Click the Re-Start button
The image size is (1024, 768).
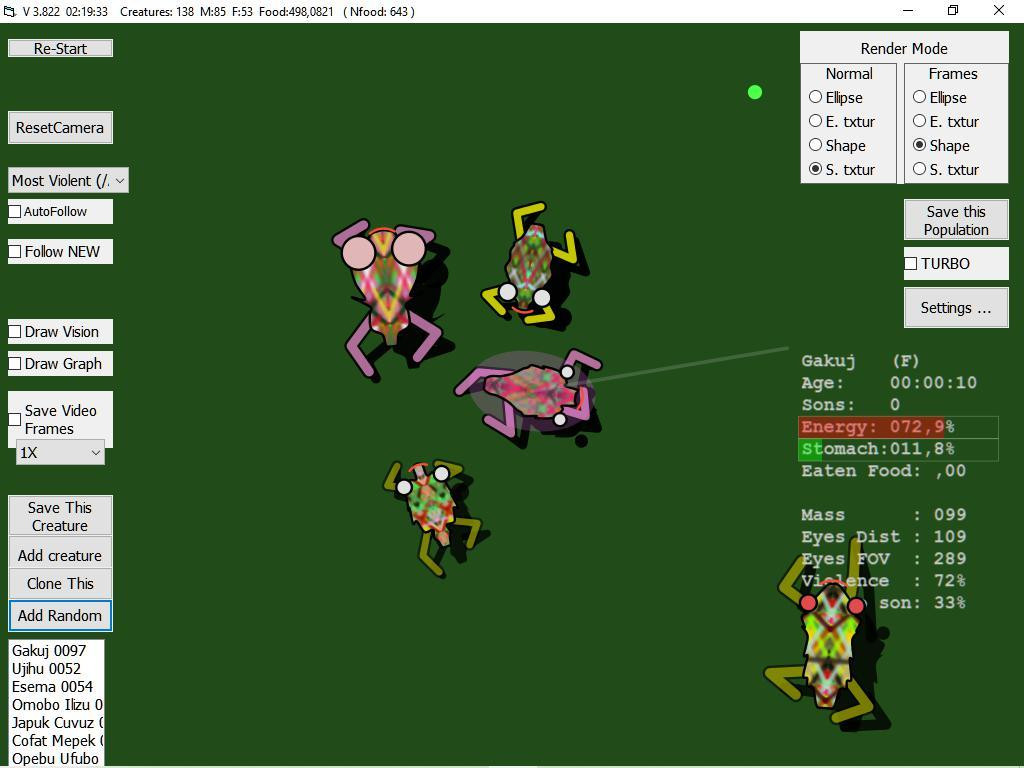click(60, 47)
